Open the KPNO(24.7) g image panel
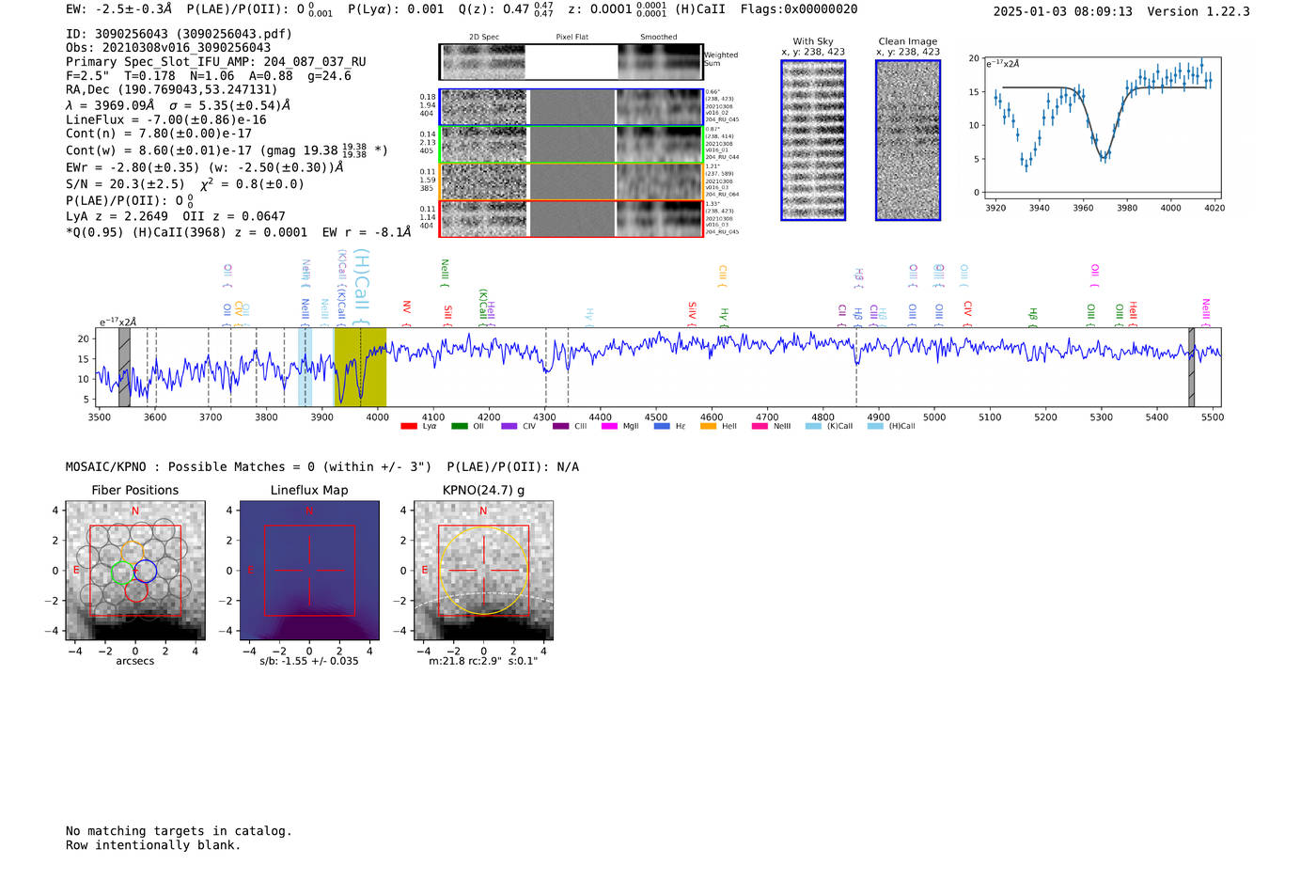This screenshot has height=896, width=1316. point(483,571)
